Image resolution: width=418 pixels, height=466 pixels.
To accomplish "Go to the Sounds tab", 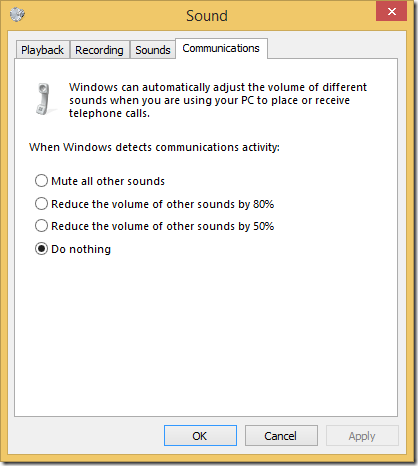I will pos(153,50).
